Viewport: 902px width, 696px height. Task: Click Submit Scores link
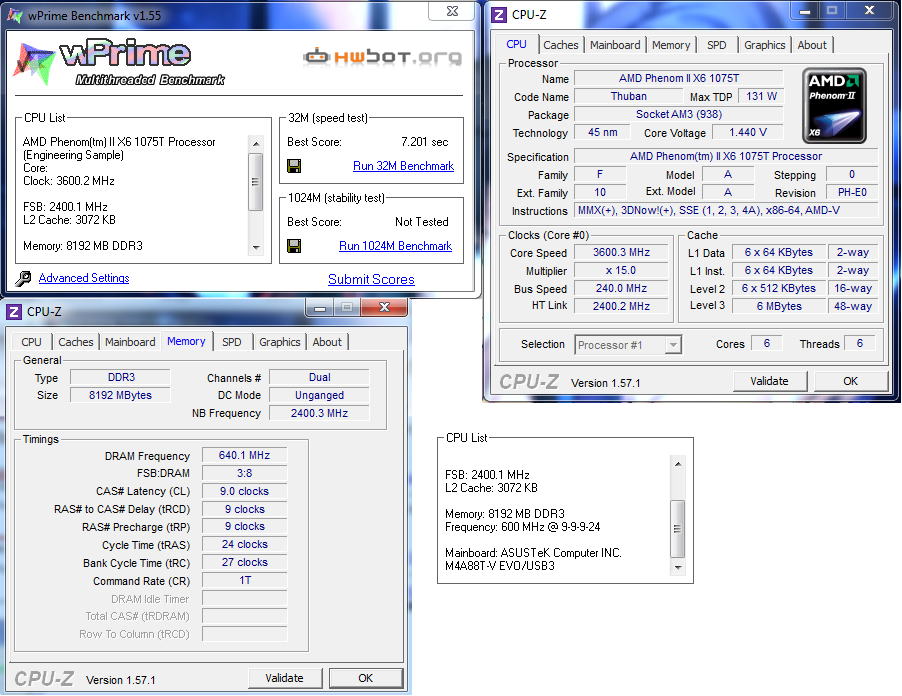point(371,280)
